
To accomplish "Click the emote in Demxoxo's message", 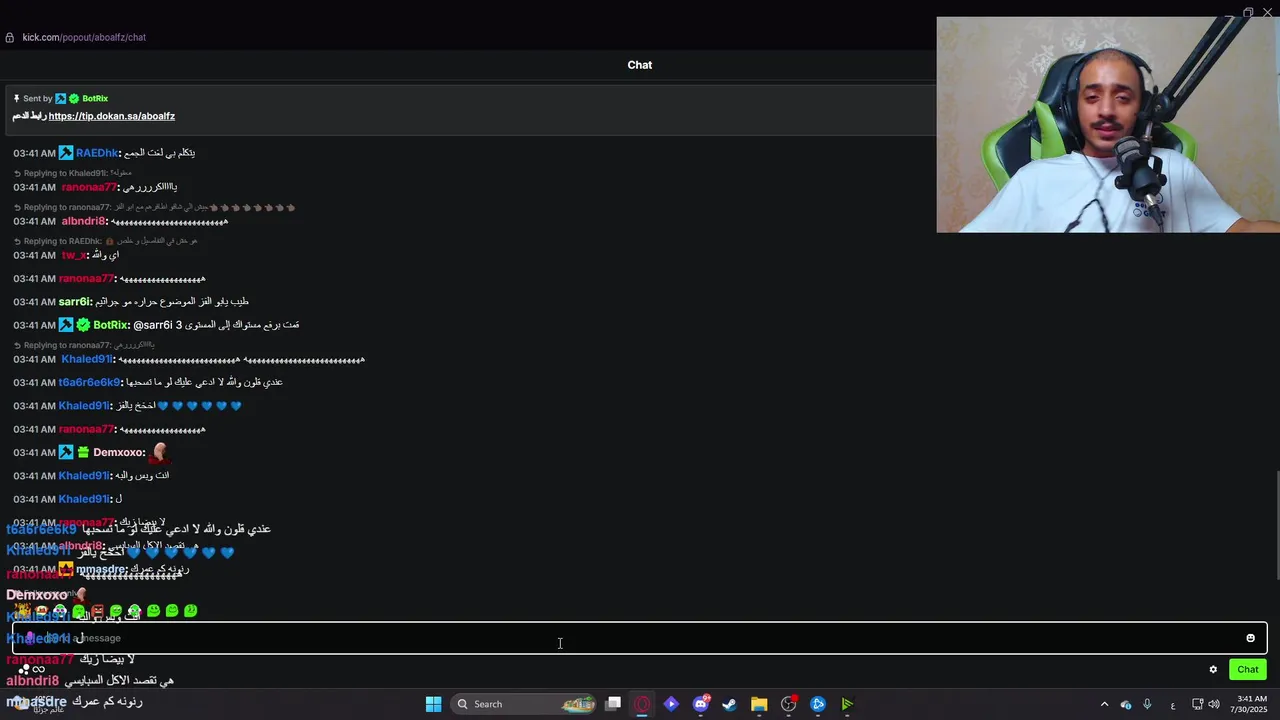I will coord(159,452).
